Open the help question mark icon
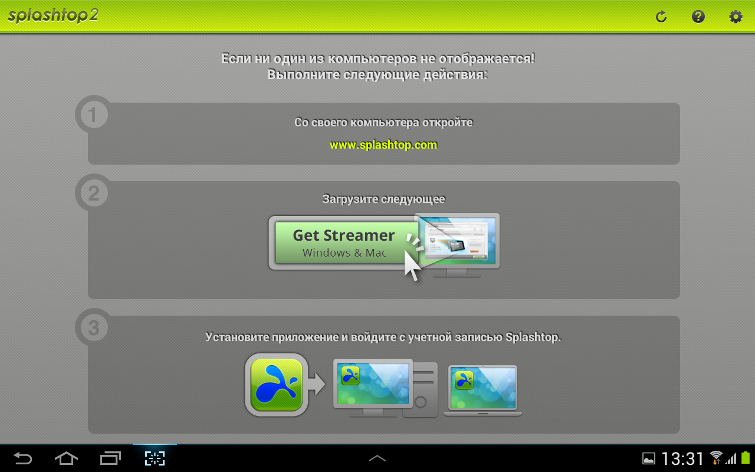755x472 pixels. [x=698, y=17]
